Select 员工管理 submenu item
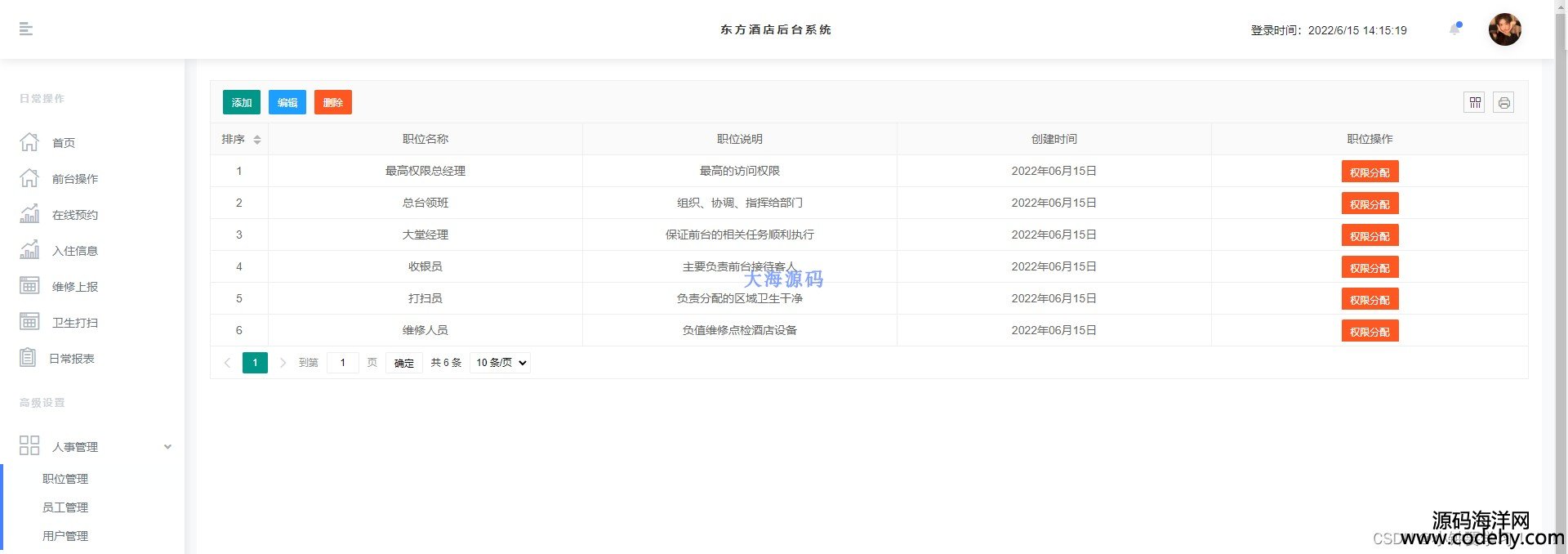The height and width of the screenshot is (554, 1568). [65, 507]
